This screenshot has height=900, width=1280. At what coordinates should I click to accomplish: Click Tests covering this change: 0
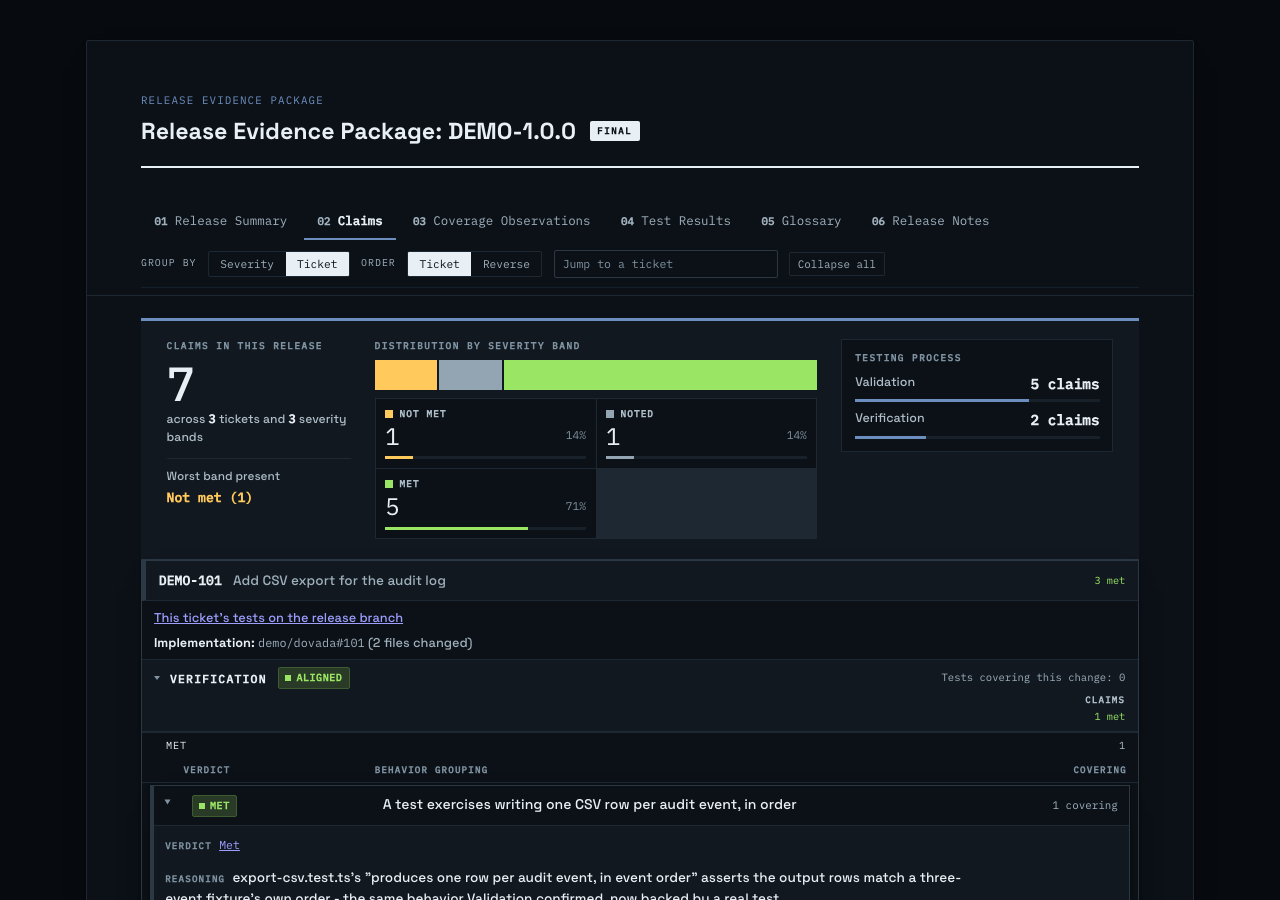(1033, 678)
